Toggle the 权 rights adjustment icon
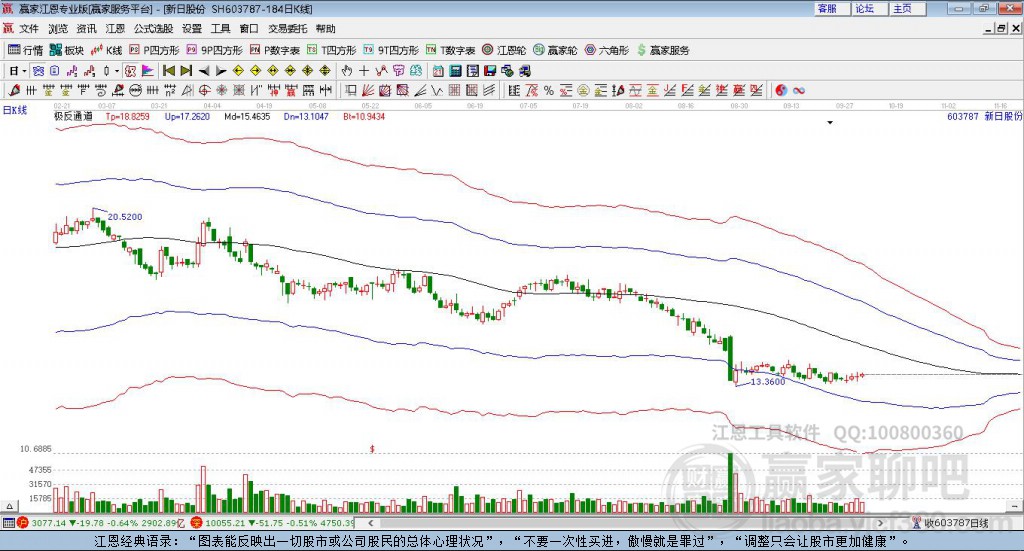 point(130,71)
